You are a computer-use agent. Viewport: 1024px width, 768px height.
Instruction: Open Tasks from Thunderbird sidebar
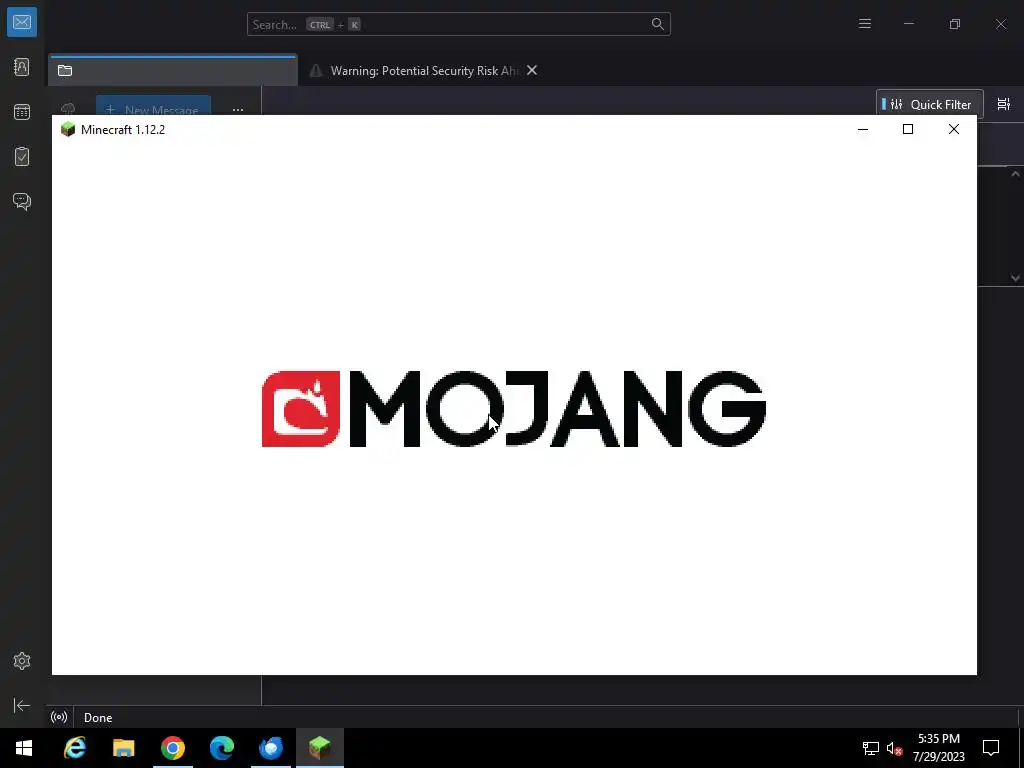(x=22, y=157)
